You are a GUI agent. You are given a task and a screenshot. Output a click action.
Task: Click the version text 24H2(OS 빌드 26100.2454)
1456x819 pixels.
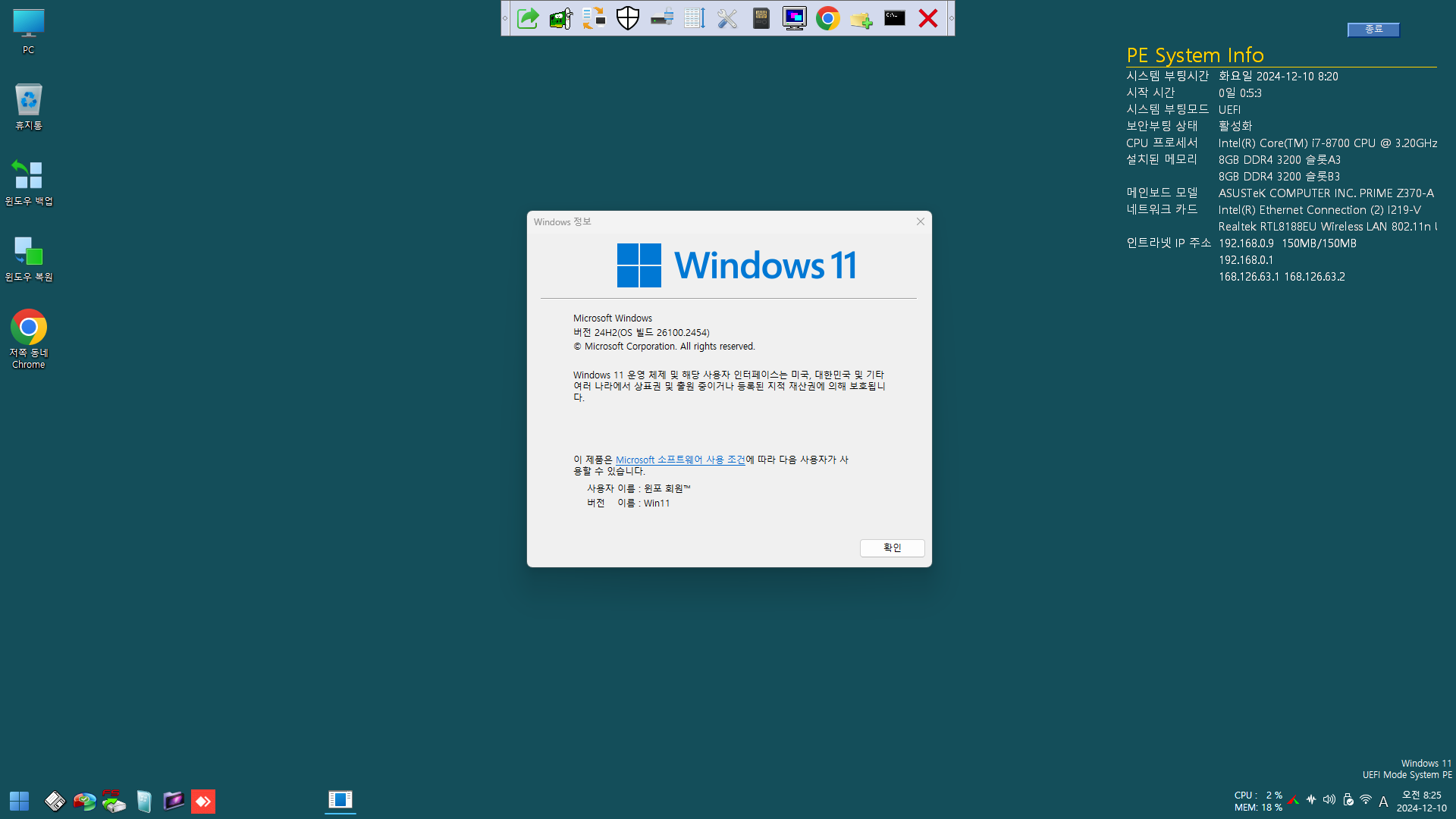642,333
